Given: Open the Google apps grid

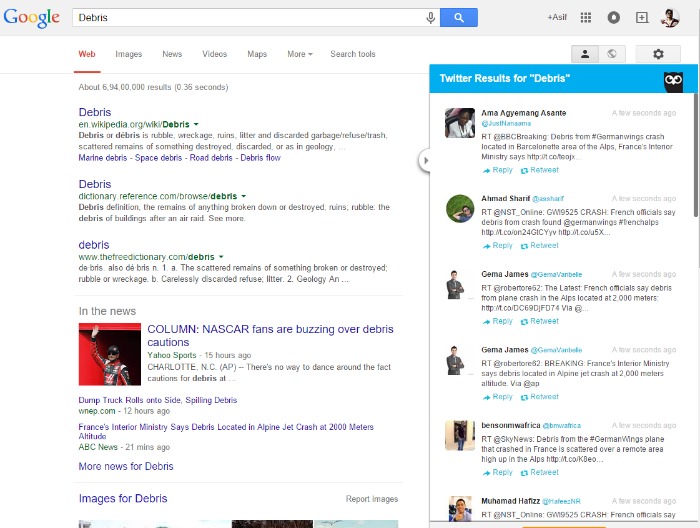Looking at the screenshot, I should pos(586,17).
